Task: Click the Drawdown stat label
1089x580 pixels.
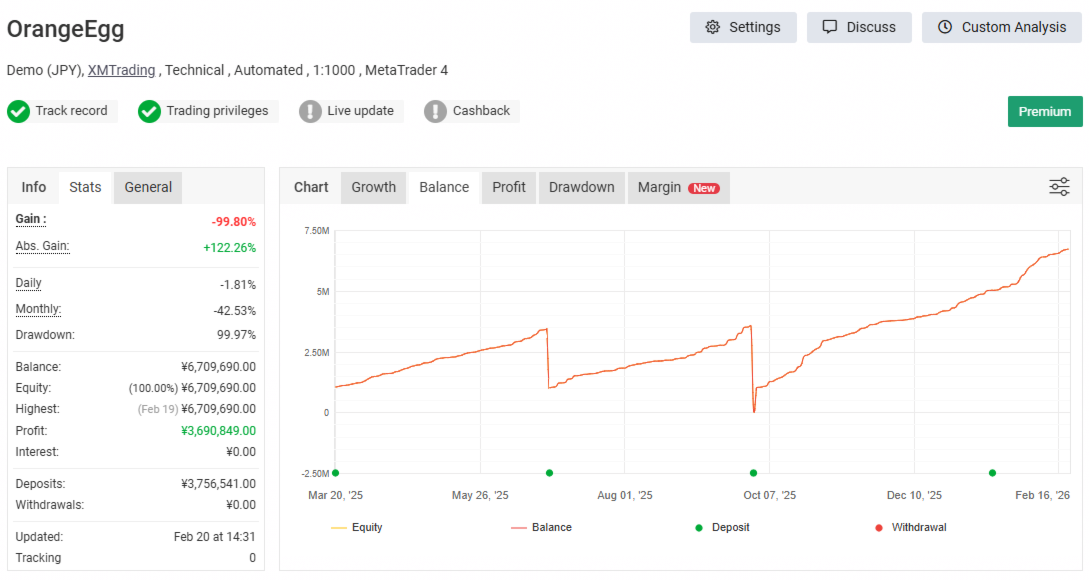Action: [x=45, y=335]
